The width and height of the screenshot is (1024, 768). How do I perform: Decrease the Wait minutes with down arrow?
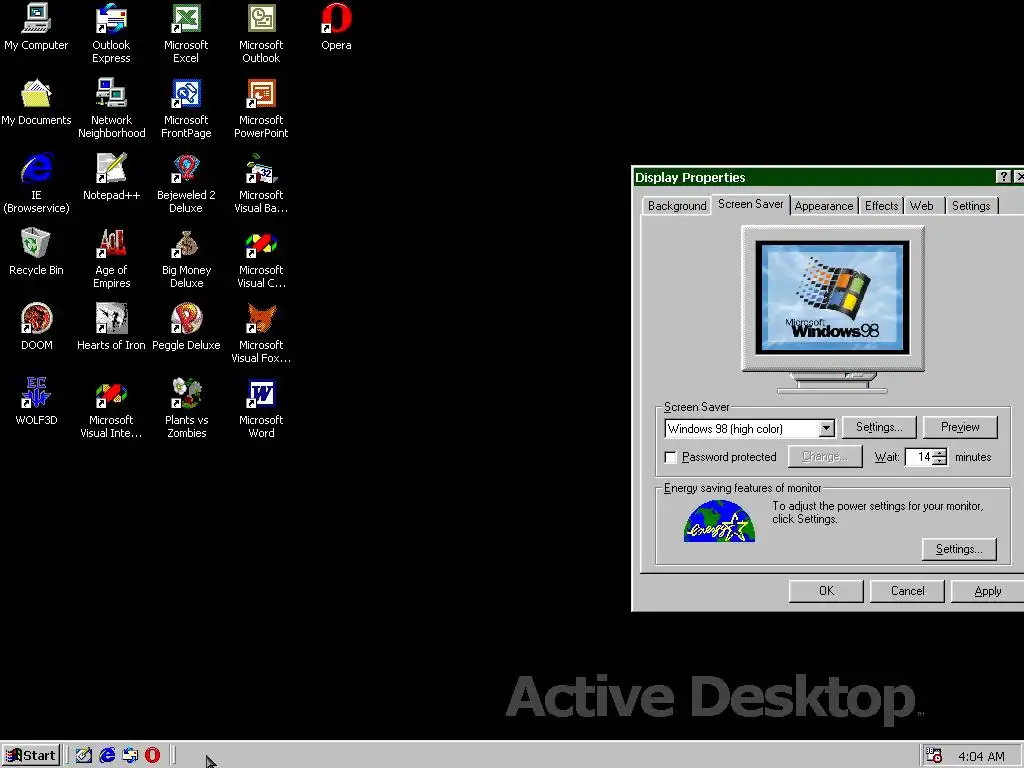tap(939, 461)
